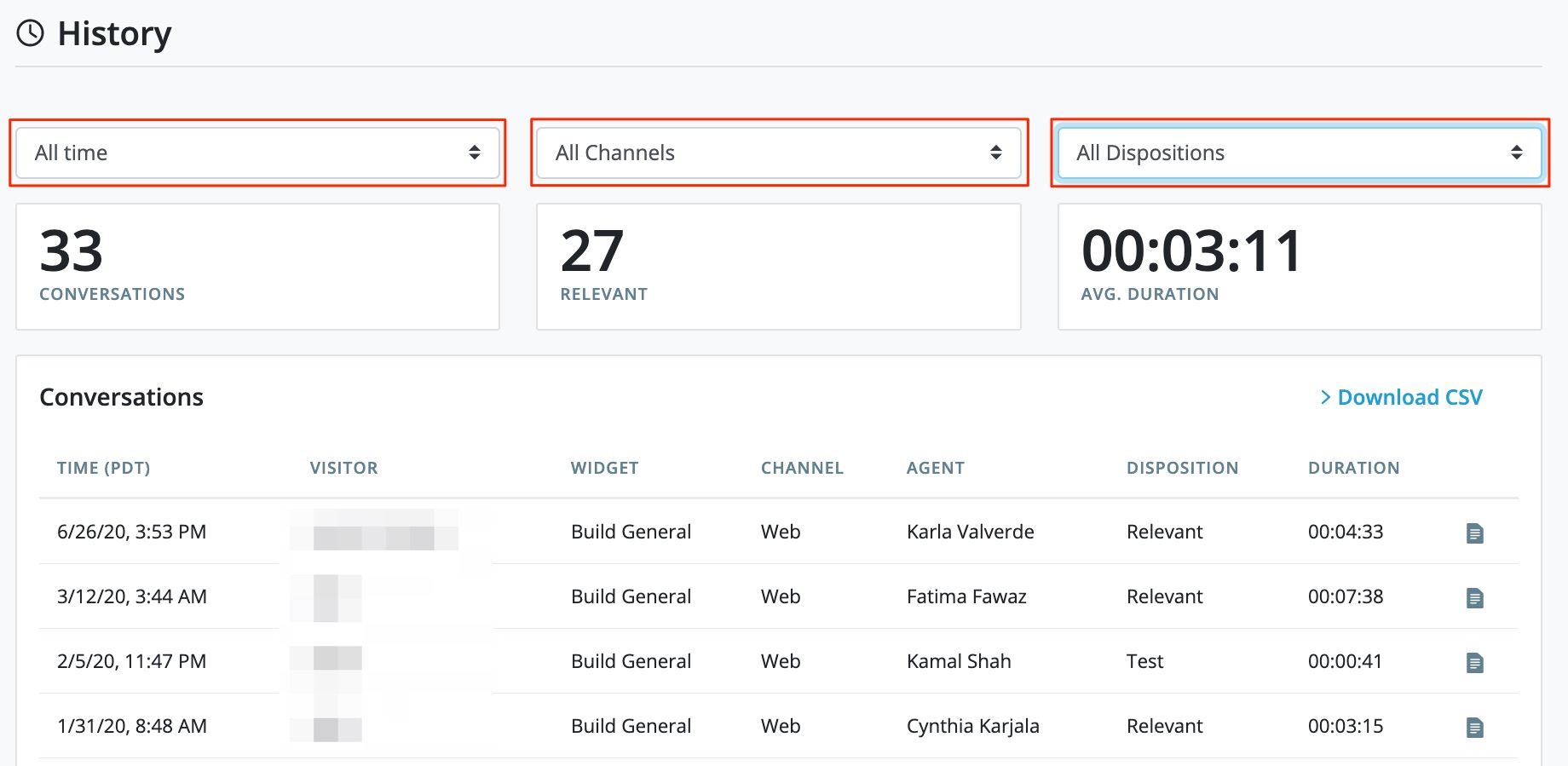Open transcript icon for Kamal Shah row
1568x766 pixels.
tap(1474, 663)
